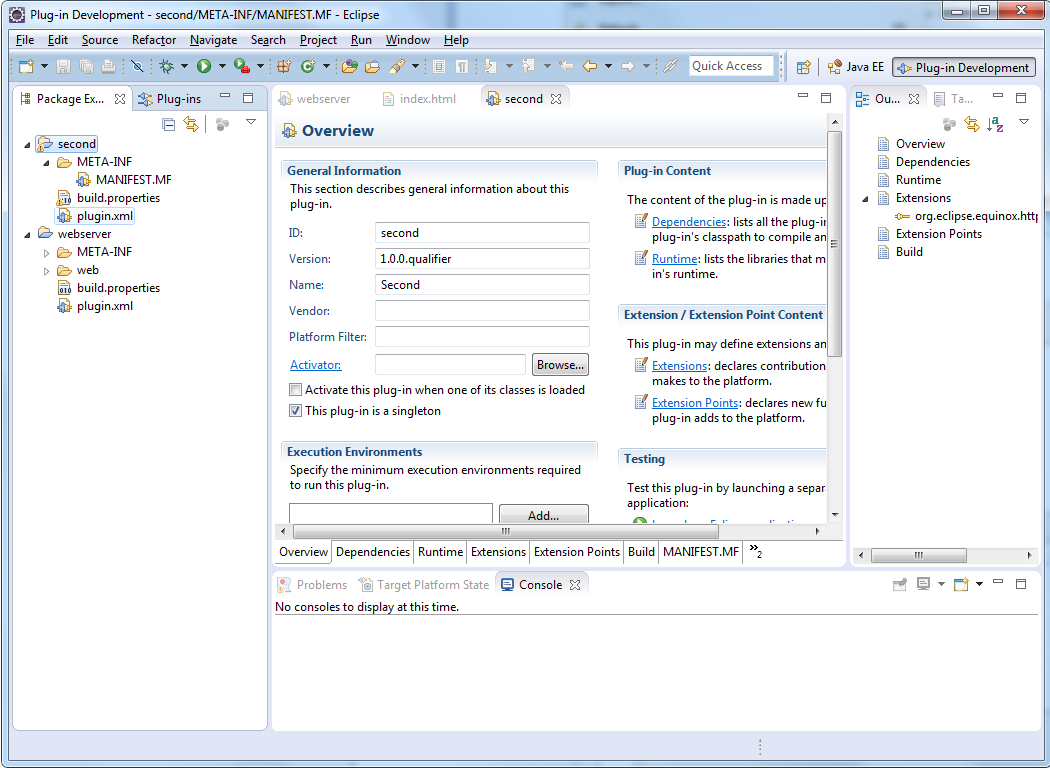Click the Vendor input field
The width and height of the screenshot is (1050, 768).
point(482,311)
